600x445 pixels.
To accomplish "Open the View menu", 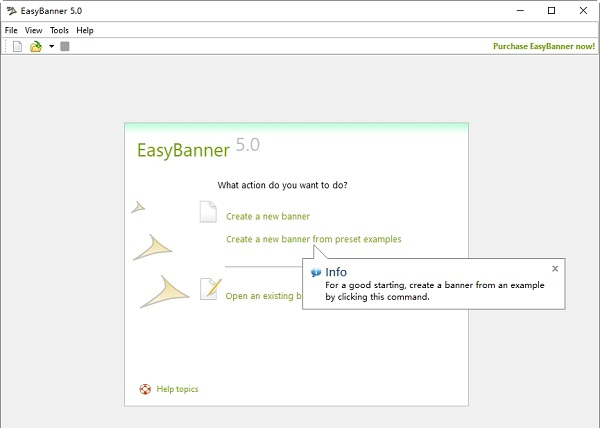I will point(33,30).
